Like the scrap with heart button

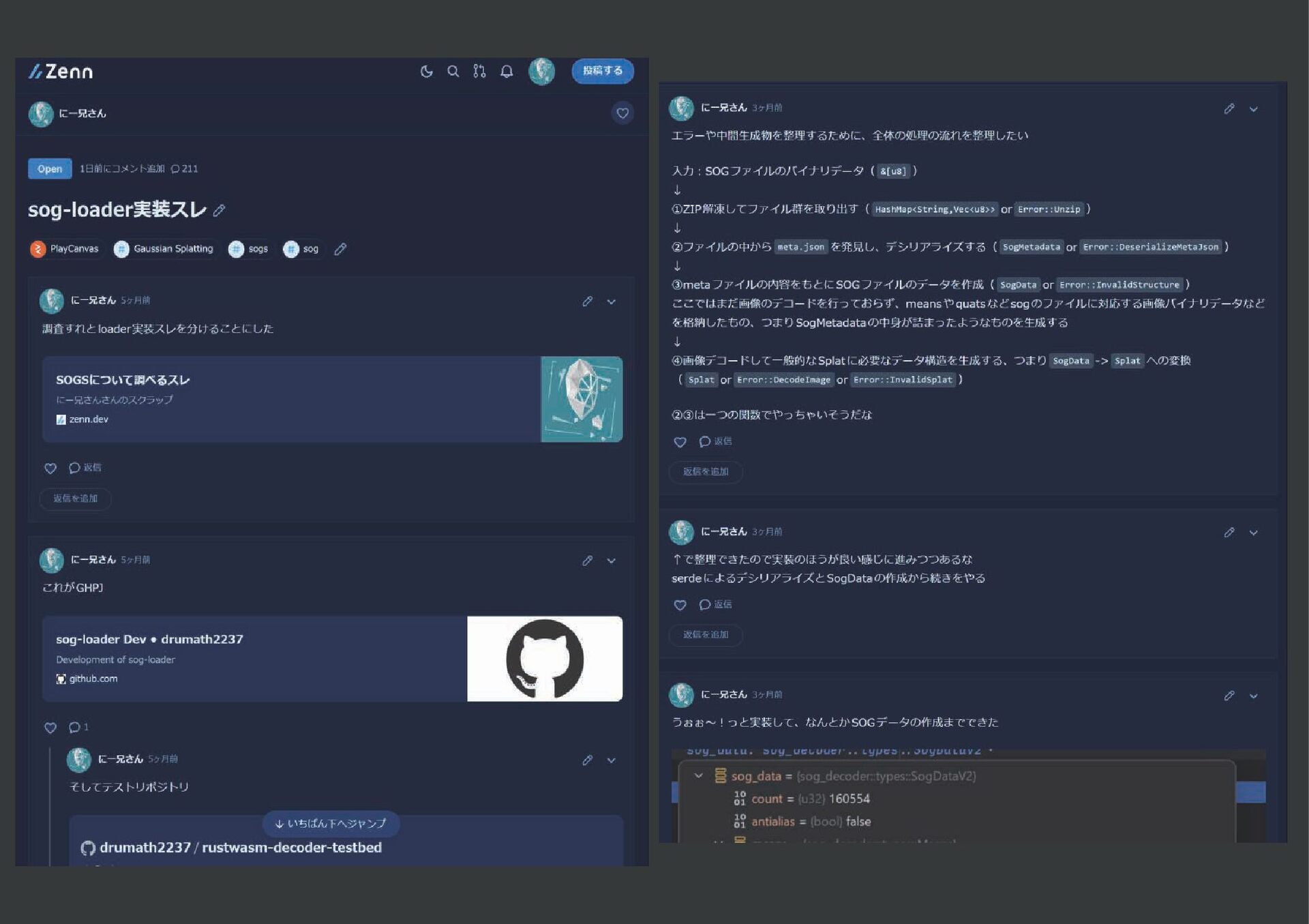coord(622,113)
